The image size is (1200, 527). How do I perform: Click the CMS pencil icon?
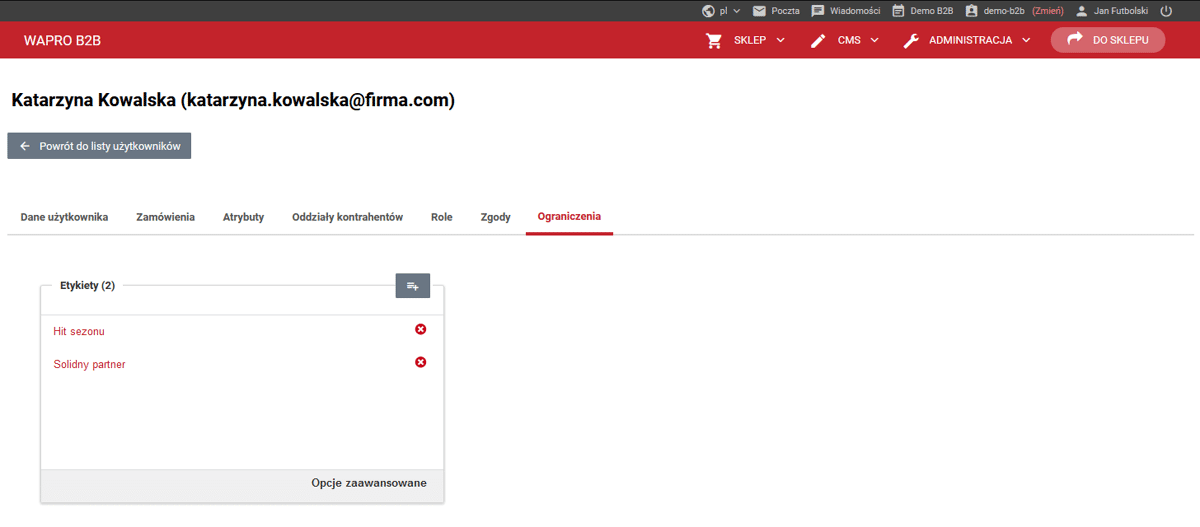818,41
